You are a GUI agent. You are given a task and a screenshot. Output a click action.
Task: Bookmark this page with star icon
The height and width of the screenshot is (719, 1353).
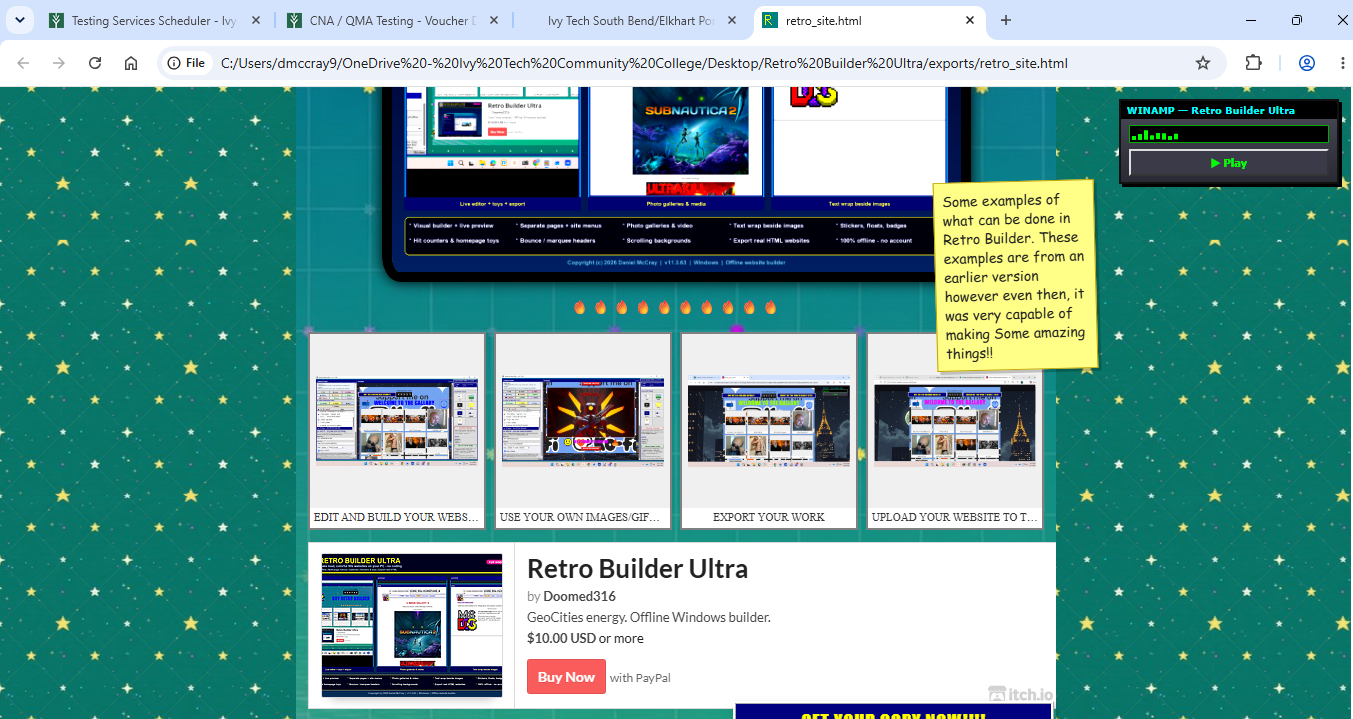pos(1203,63)
